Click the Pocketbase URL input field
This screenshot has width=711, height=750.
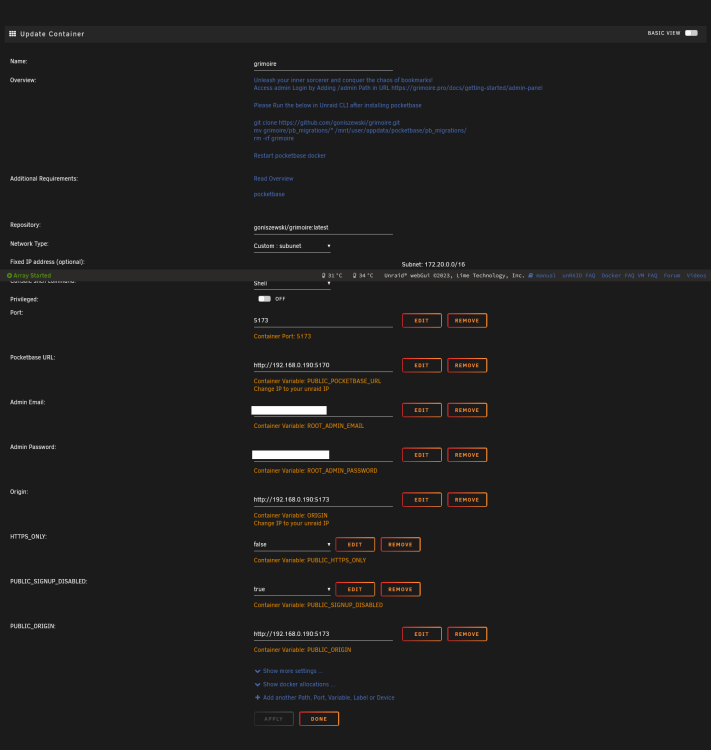323,365
